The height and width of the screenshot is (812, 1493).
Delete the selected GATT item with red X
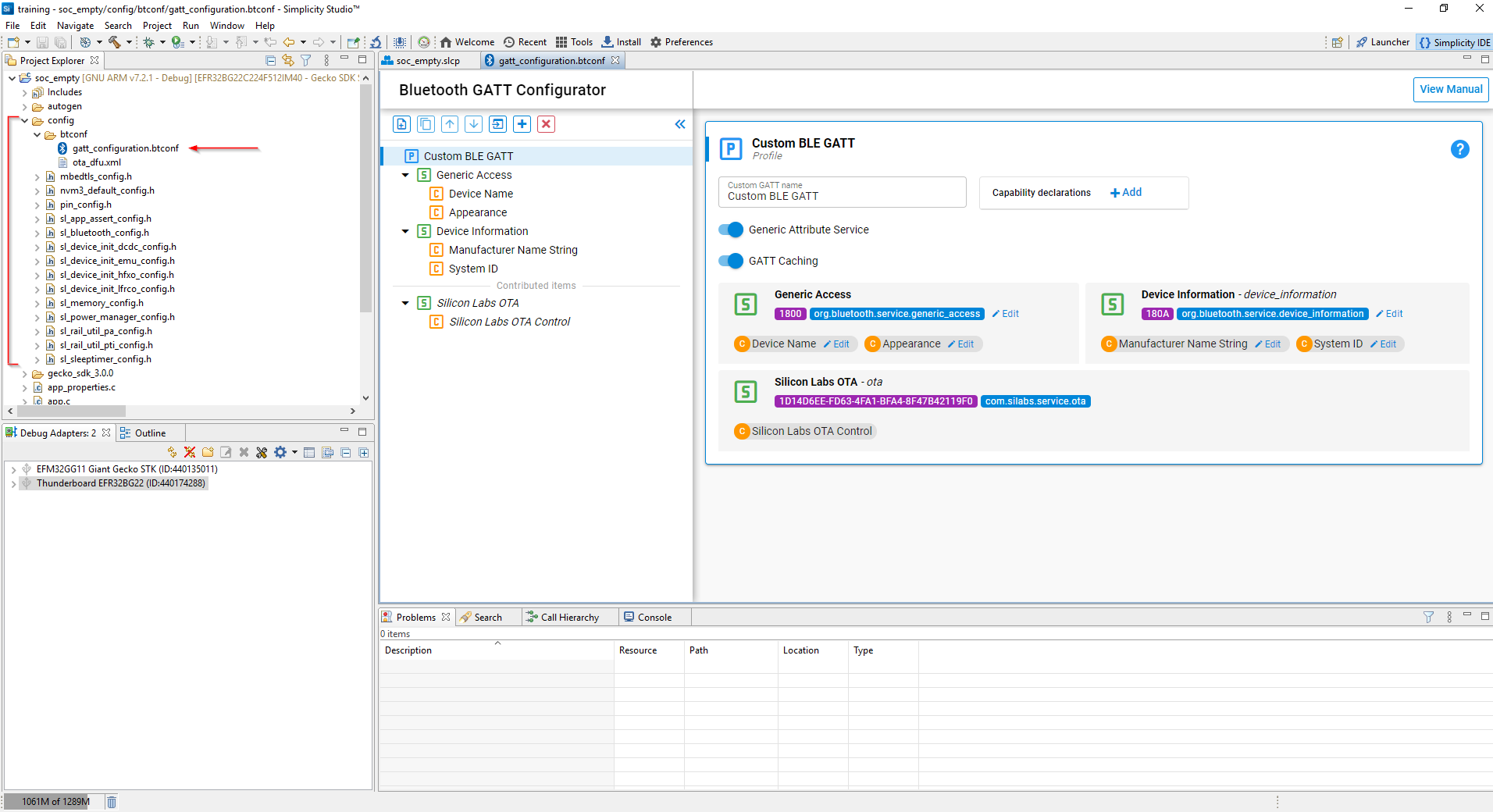(547, 124)
